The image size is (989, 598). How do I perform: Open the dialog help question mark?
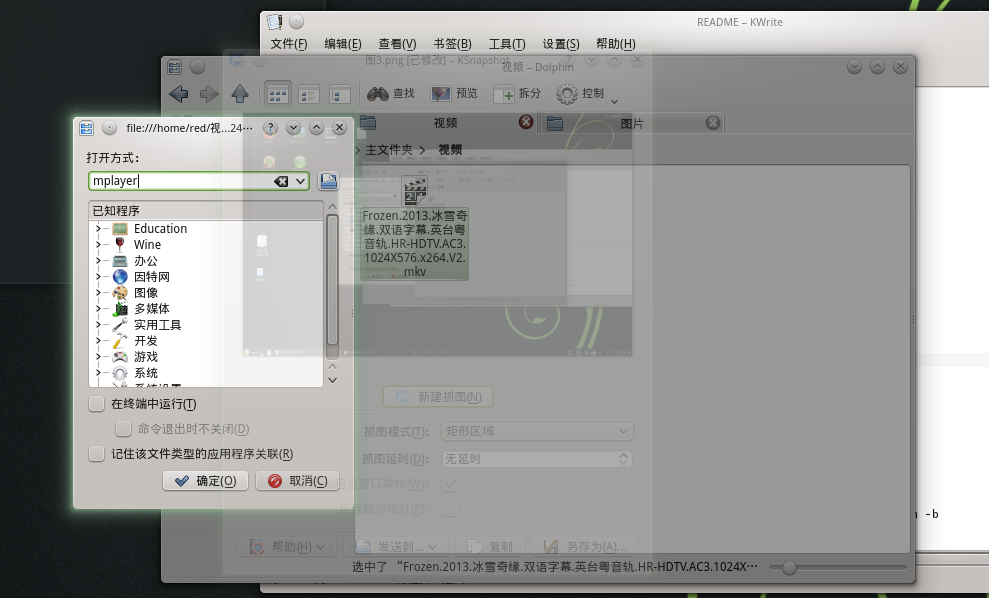click(269, 128)
